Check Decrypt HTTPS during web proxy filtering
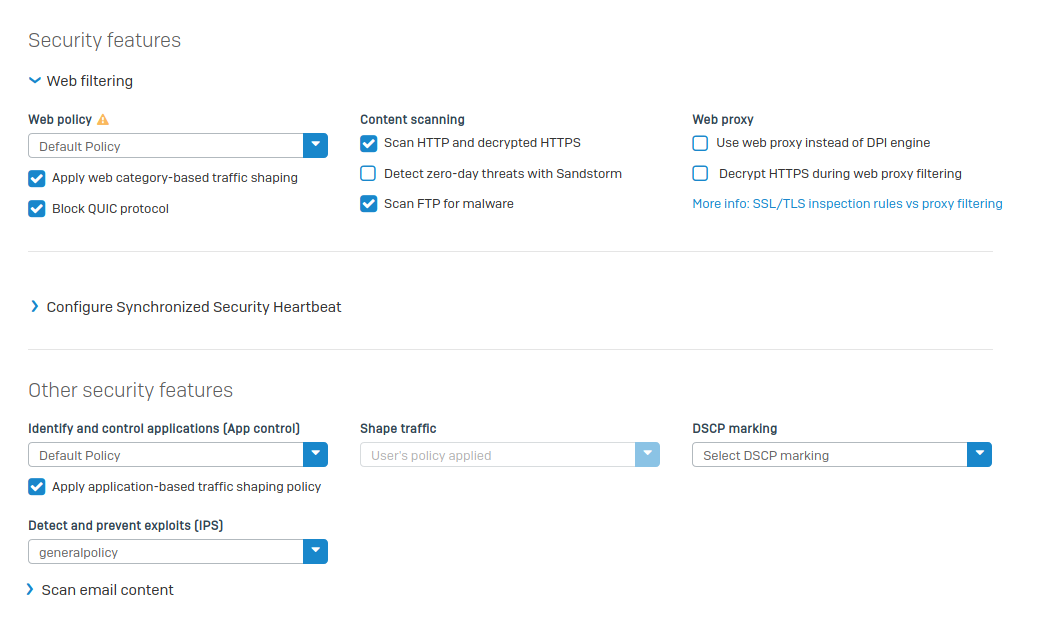Image resolution: width=1044 pixels, height=643 pixels. point(701,174)
